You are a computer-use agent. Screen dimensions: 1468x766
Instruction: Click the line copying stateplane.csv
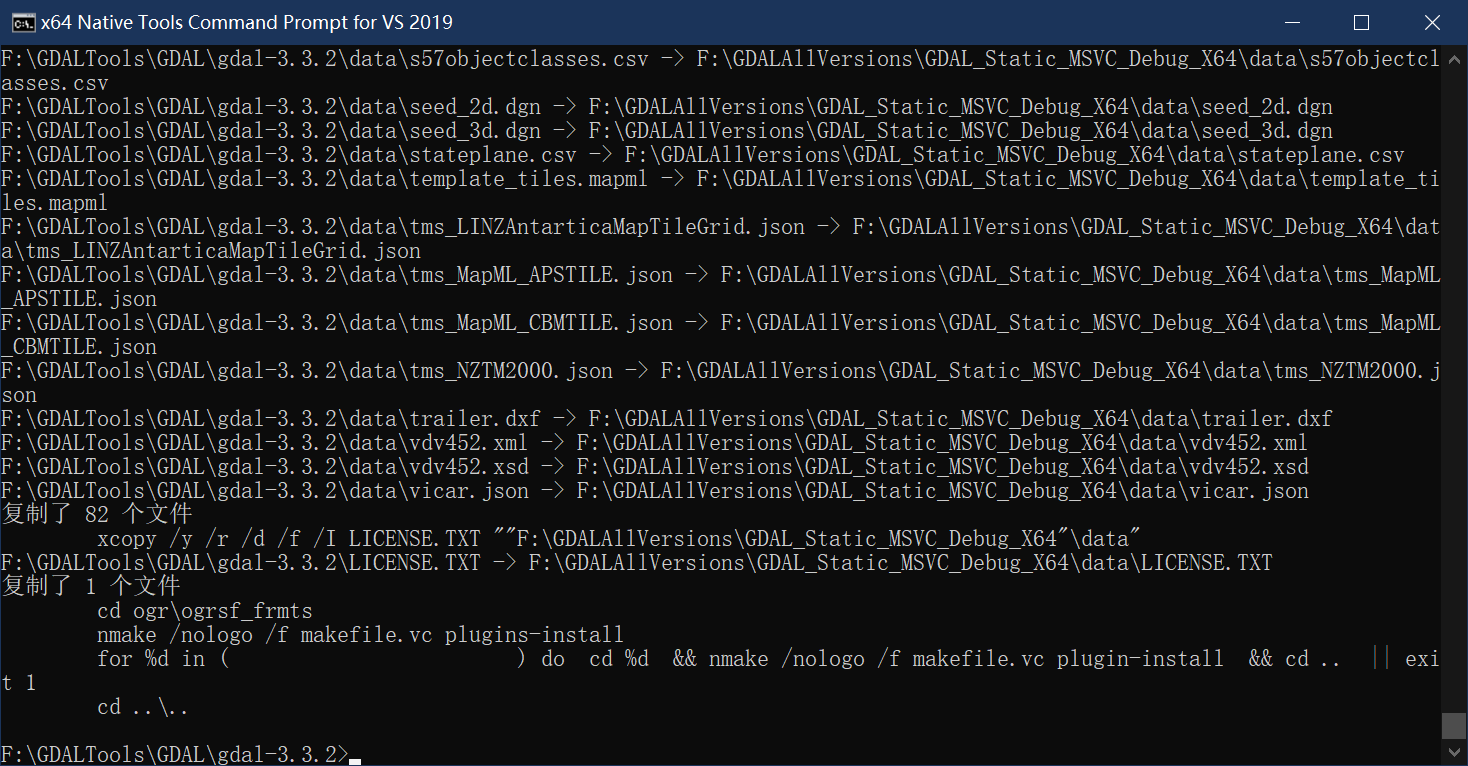tap(703, 154)
